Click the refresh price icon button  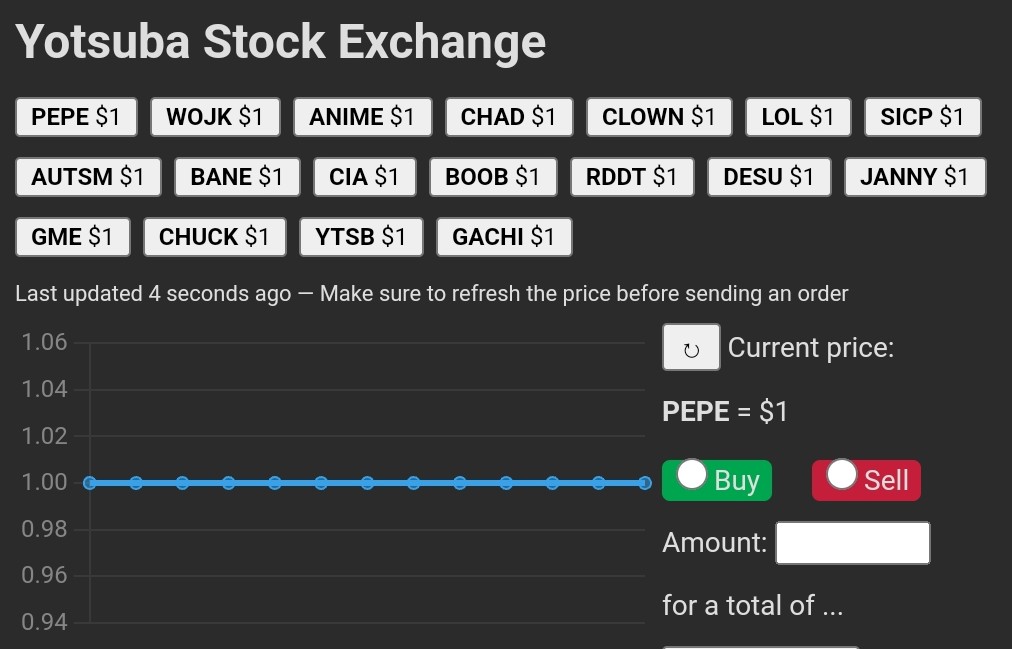[x=690, y=348]
